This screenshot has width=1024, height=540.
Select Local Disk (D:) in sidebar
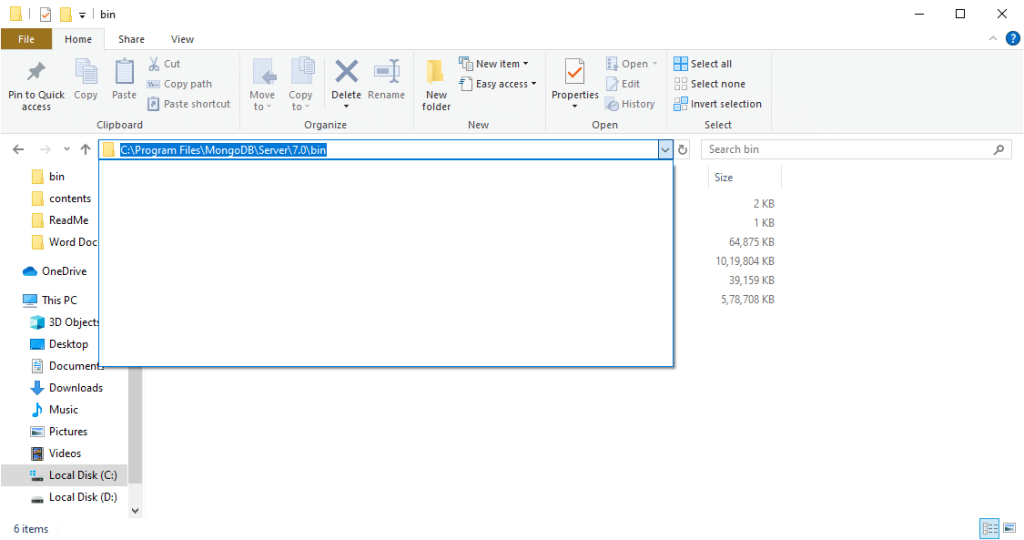(x=74, y=497)
